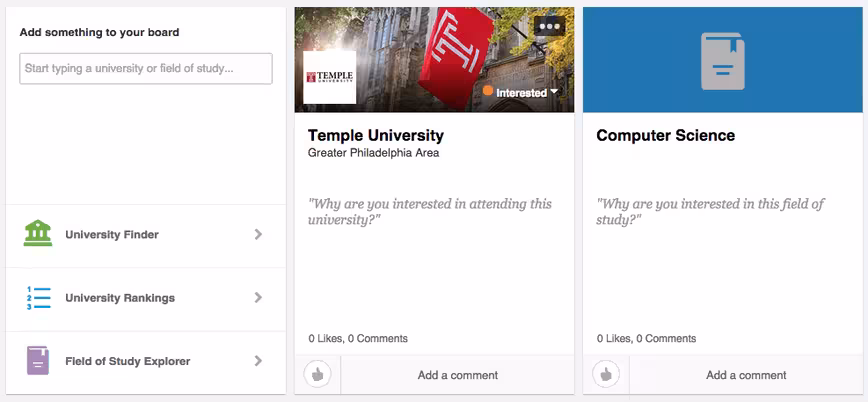Click "0 Likes, 0 Comments" under Temple University

tap(358, 338)
